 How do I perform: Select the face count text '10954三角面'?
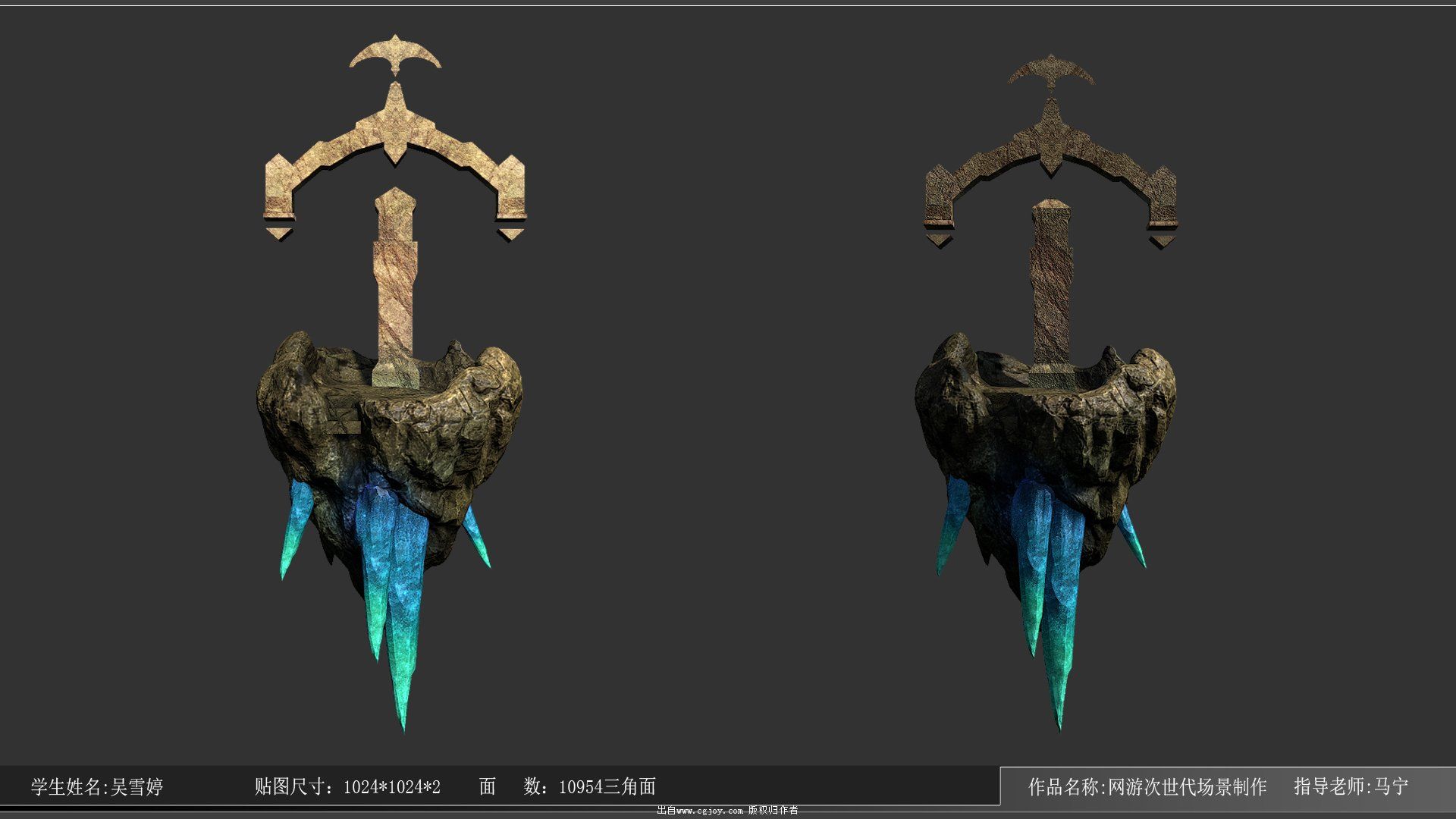click(607, 786)
